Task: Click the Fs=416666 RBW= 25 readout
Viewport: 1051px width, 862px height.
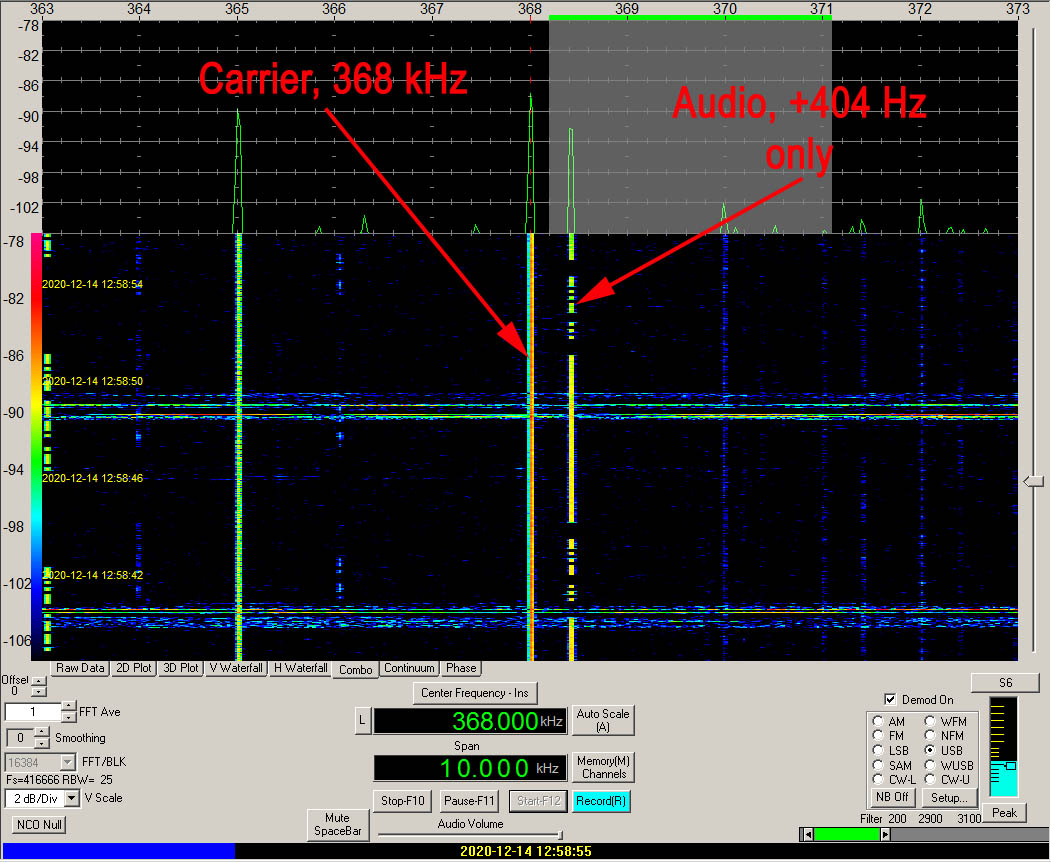Action: pos(60,780)
